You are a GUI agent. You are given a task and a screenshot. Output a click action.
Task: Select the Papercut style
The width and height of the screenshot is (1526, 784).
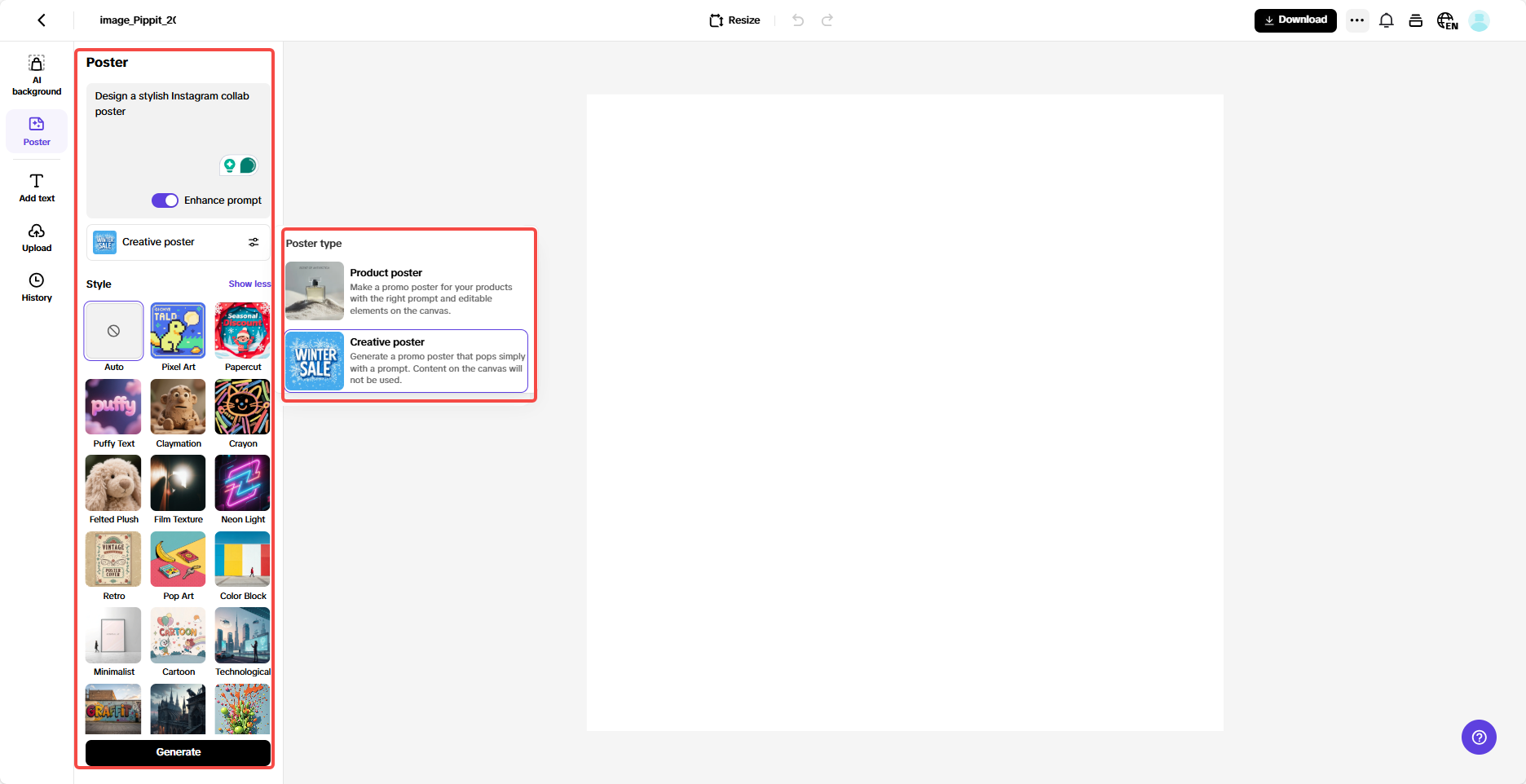click(242, 331)
